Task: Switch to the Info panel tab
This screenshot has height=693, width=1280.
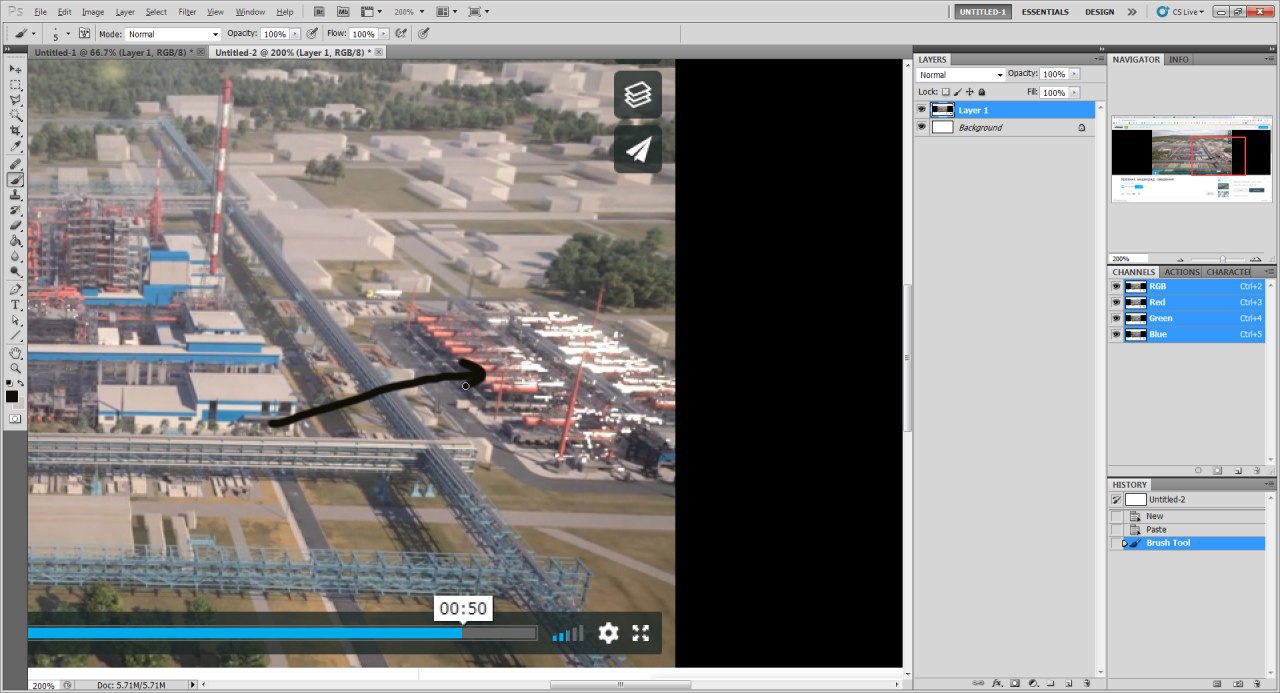Action: coord(1179,60)
